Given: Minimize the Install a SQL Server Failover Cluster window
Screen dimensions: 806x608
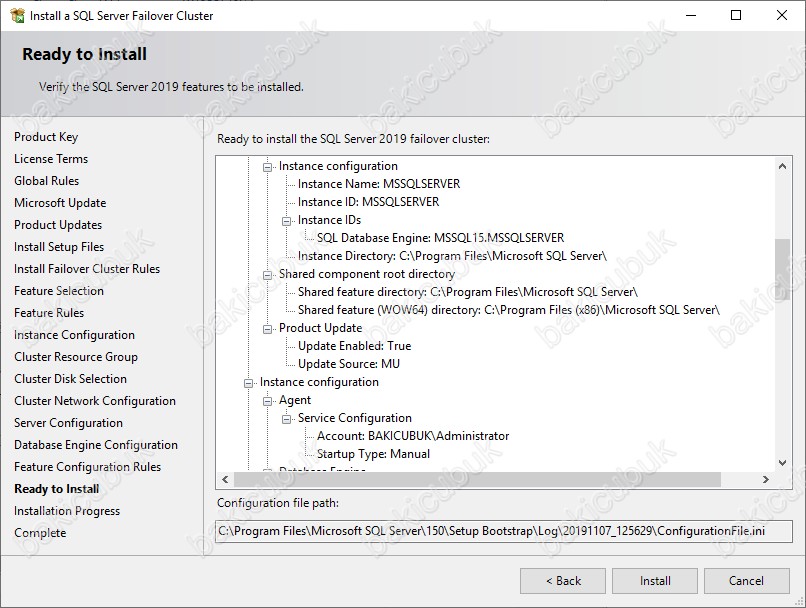Looking at the screenshot, I should pos(691,15).
